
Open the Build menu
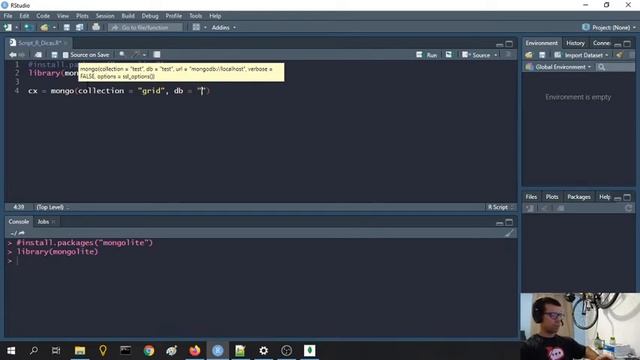tap(128, 16)
